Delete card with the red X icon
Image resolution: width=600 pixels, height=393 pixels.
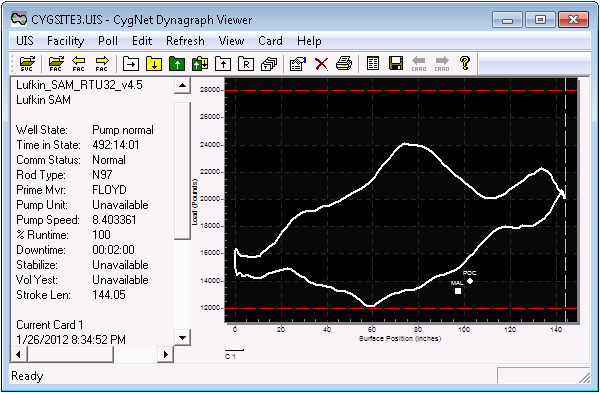[321, 64]
